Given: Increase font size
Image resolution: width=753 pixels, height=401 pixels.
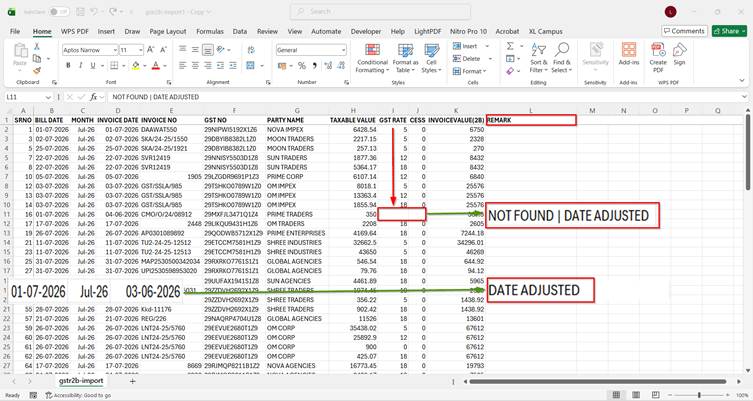Looking at the screenshot, I should [x=151, y=49].
